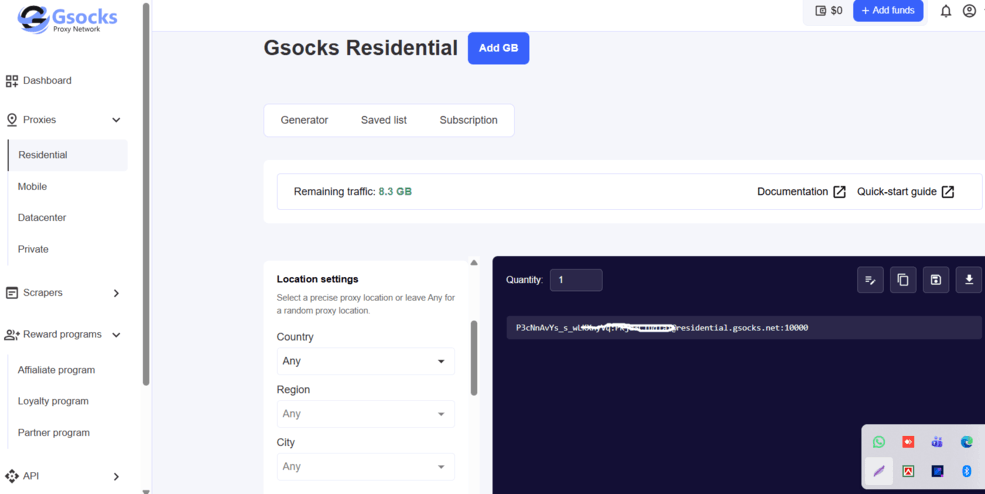985x494 pixels.
Task: Click the green-bordered red tray icon
Action: pyautogui.click(x=908, y=471)
